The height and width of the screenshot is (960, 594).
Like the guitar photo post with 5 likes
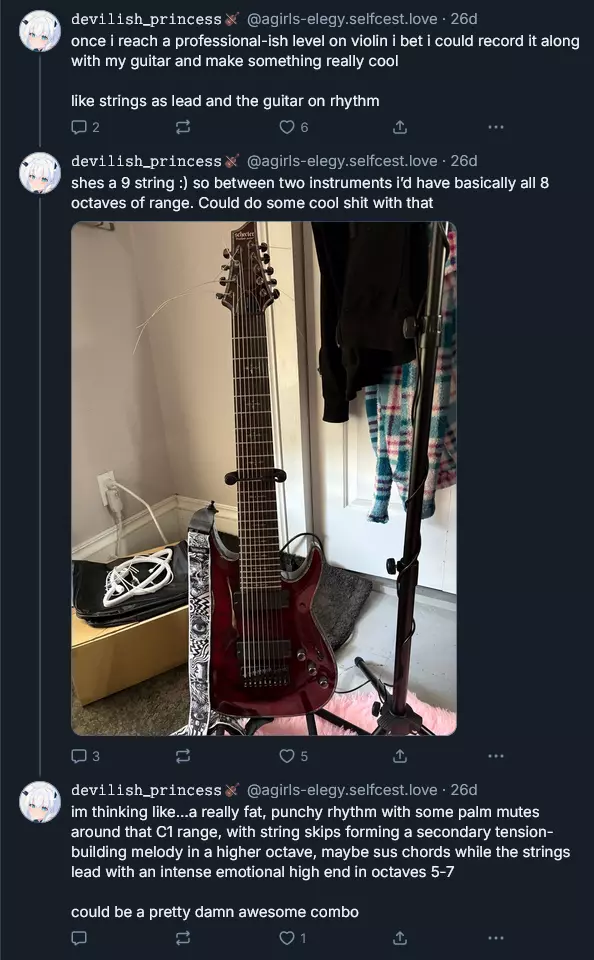tap(293, 756)
